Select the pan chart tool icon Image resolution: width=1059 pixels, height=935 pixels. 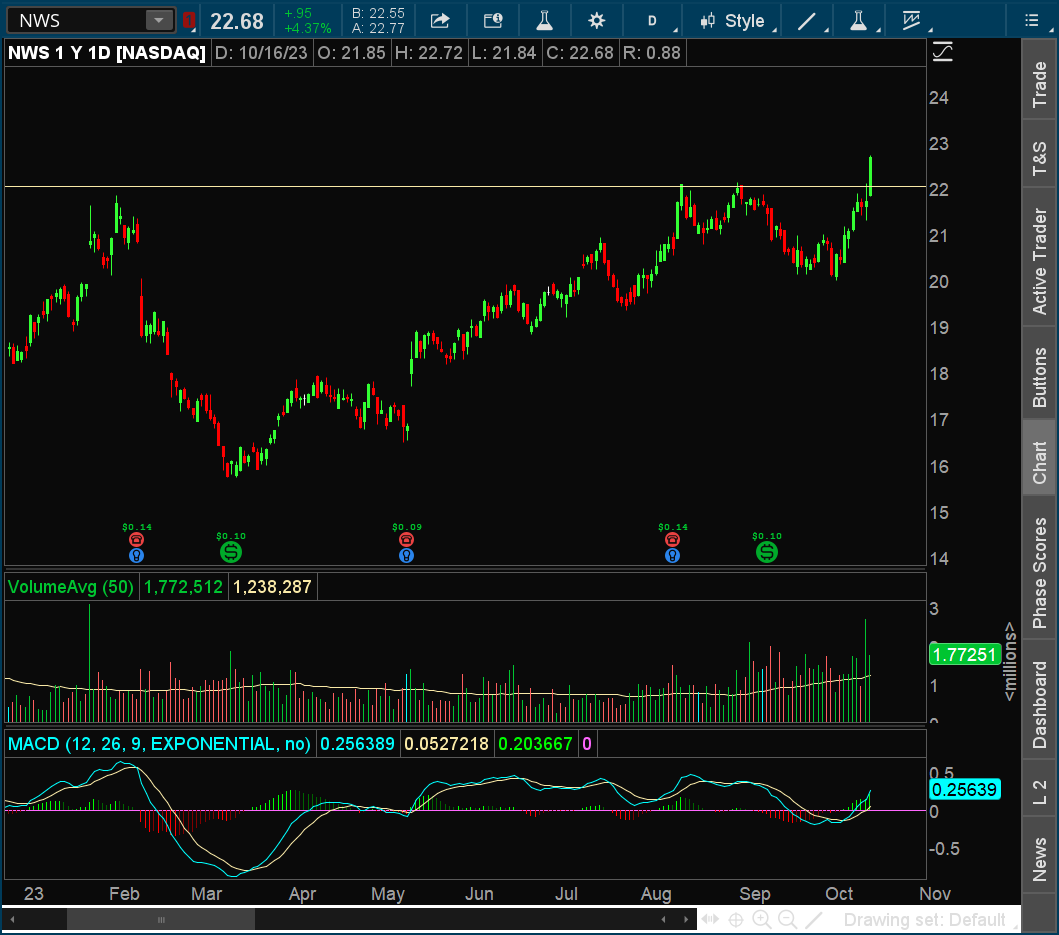(x=710, y=919)
